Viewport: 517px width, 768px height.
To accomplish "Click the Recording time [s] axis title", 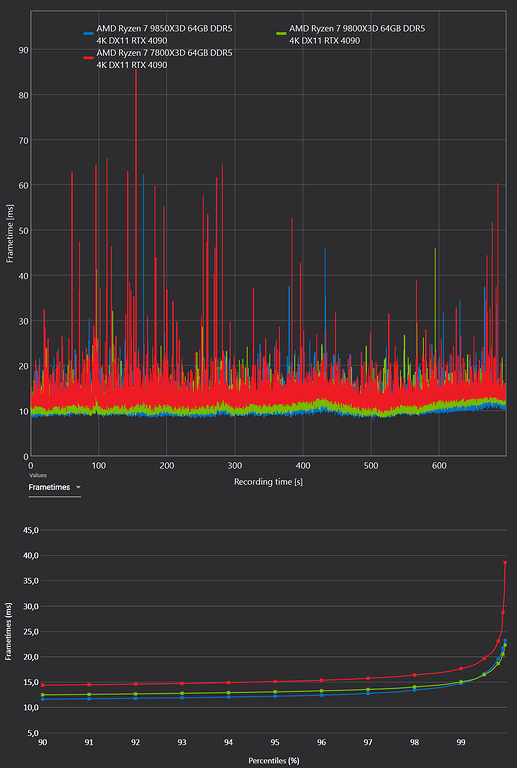I will 268,481.
